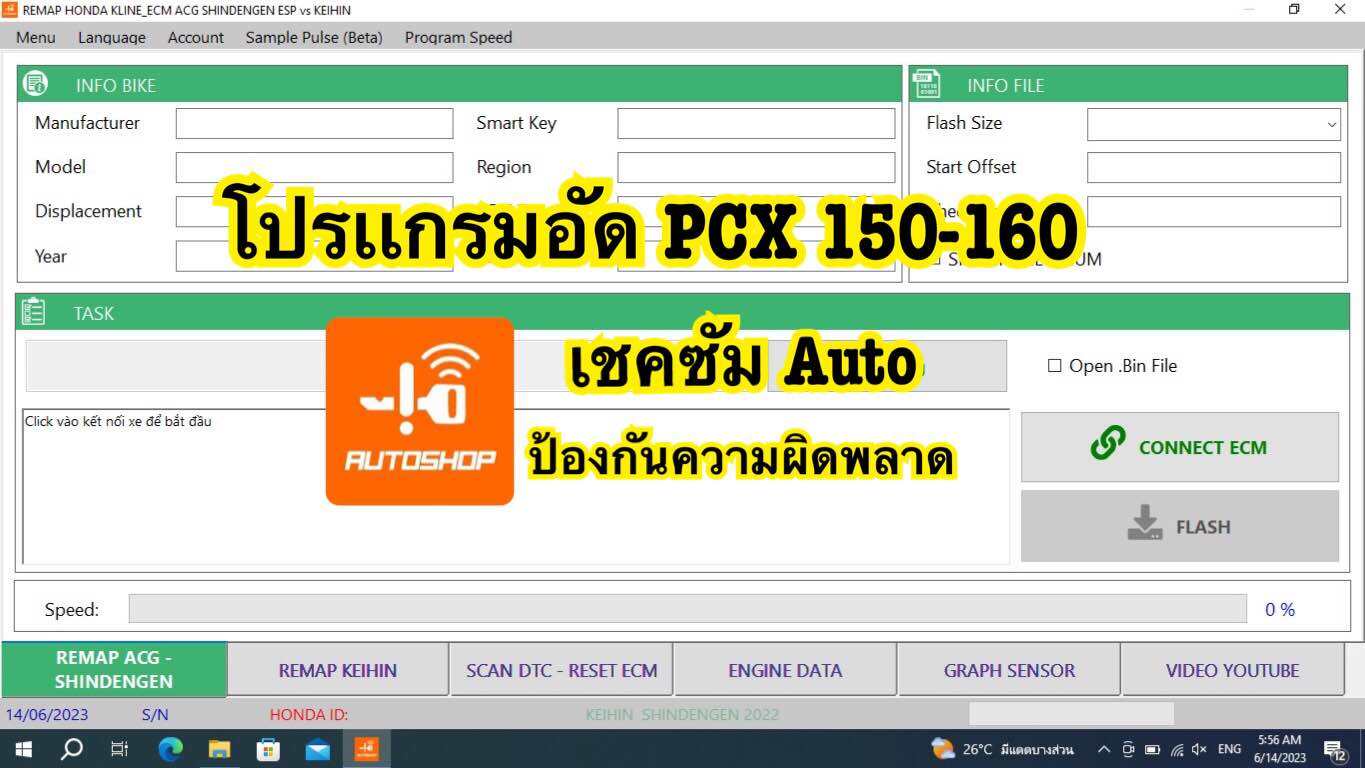Click the green link icon on CONNECT ECM
1365x768 pixels.
tap(1107, 442)
